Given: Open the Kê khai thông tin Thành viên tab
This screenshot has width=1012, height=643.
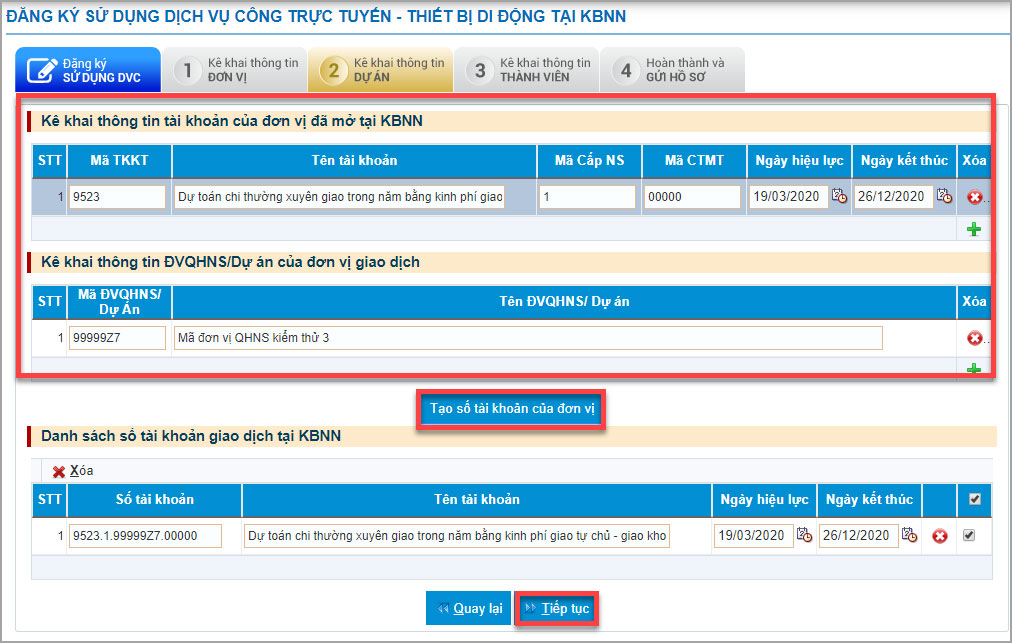Looking at the screenshot, I should pos(527,69).
